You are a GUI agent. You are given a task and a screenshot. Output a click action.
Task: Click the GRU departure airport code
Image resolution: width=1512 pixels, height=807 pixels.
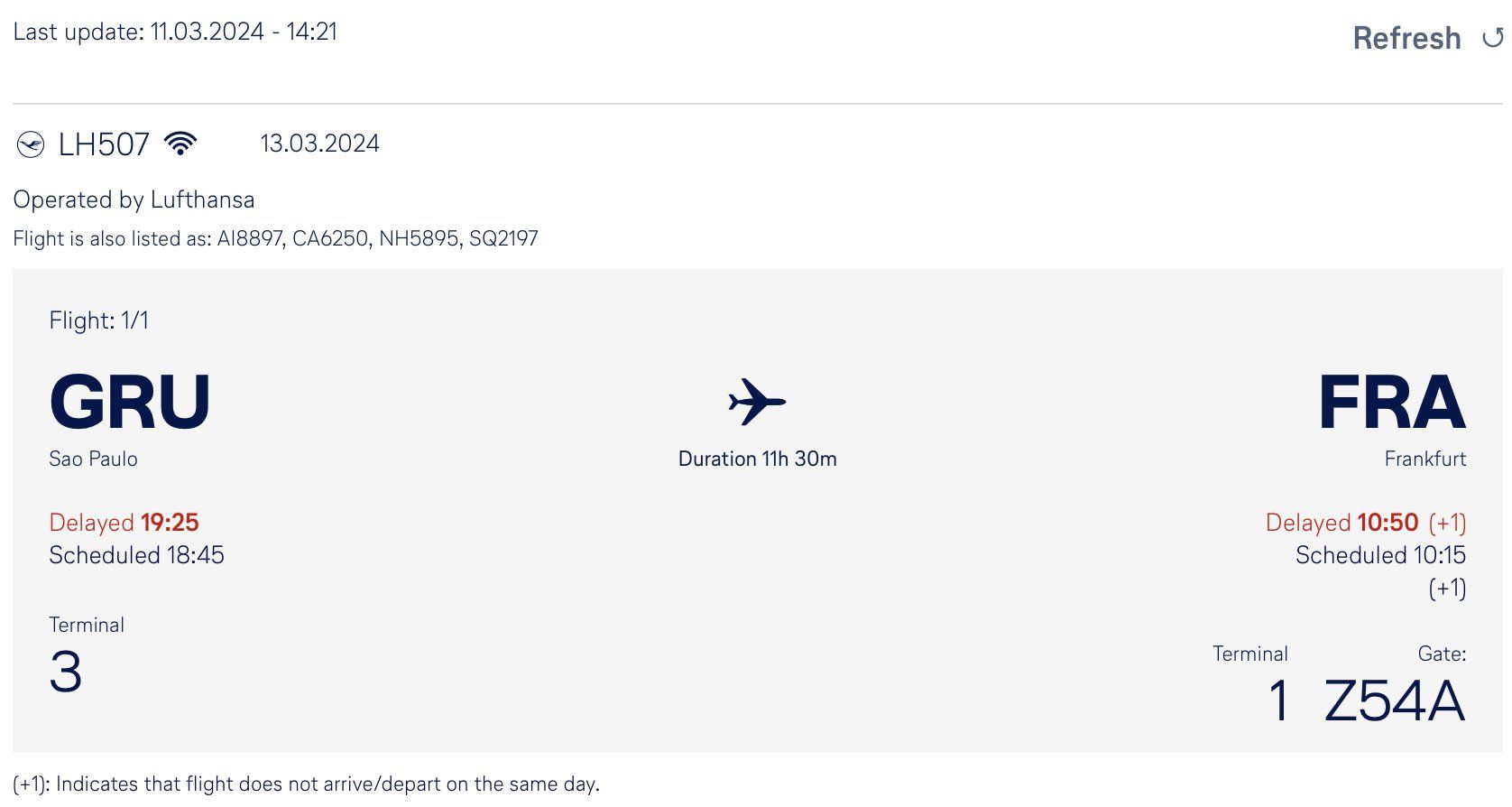130,402
